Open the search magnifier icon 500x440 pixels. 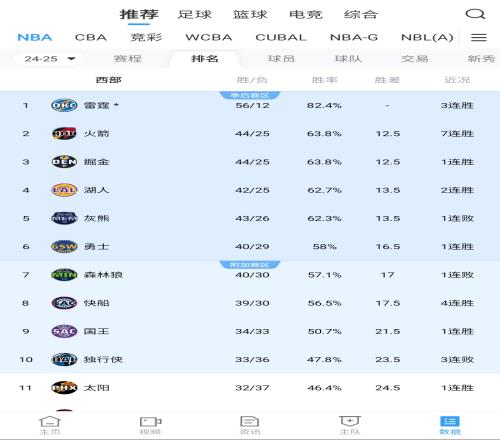point(475,14)
